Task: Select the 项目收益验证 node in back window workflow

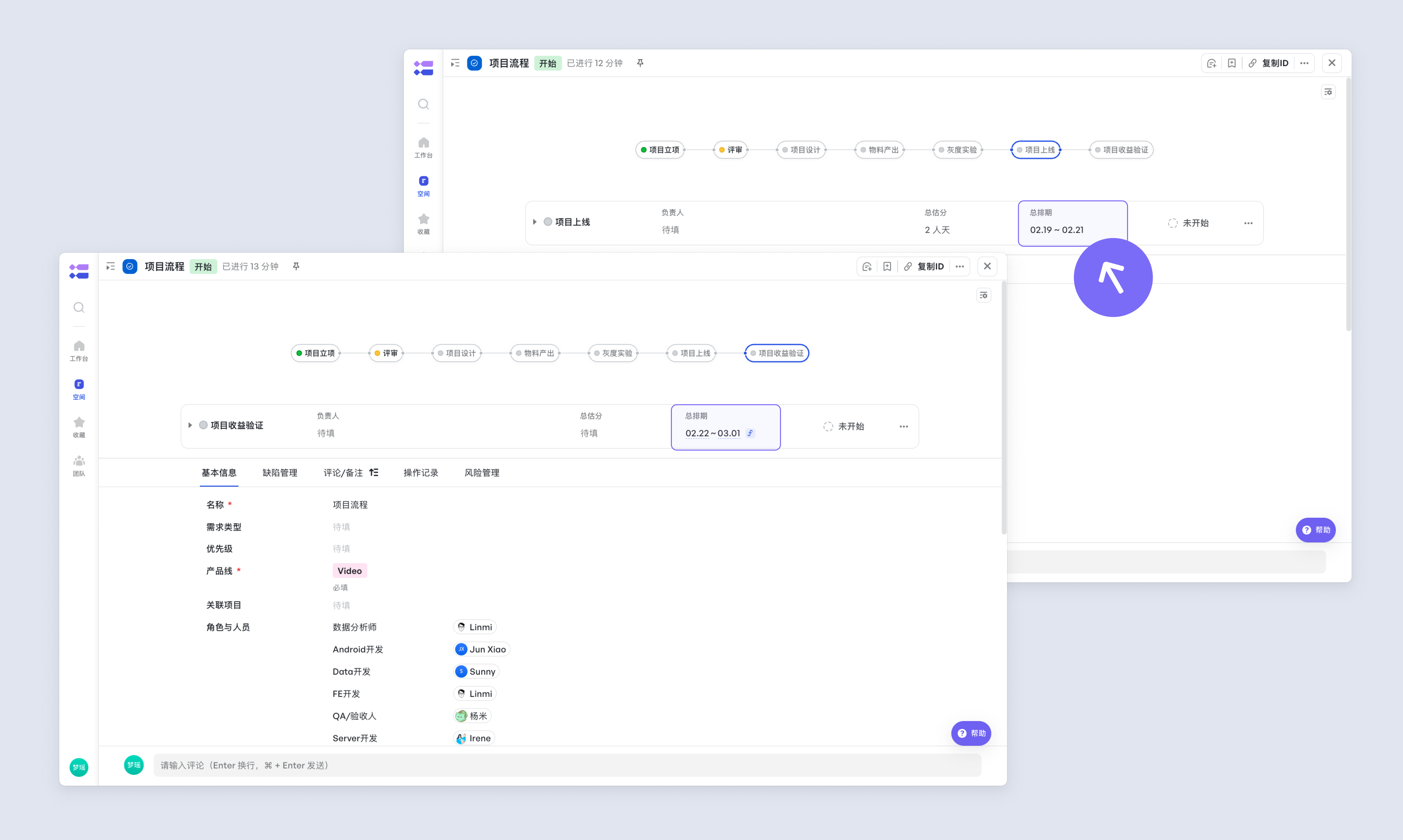Action: coord(1122,150)
